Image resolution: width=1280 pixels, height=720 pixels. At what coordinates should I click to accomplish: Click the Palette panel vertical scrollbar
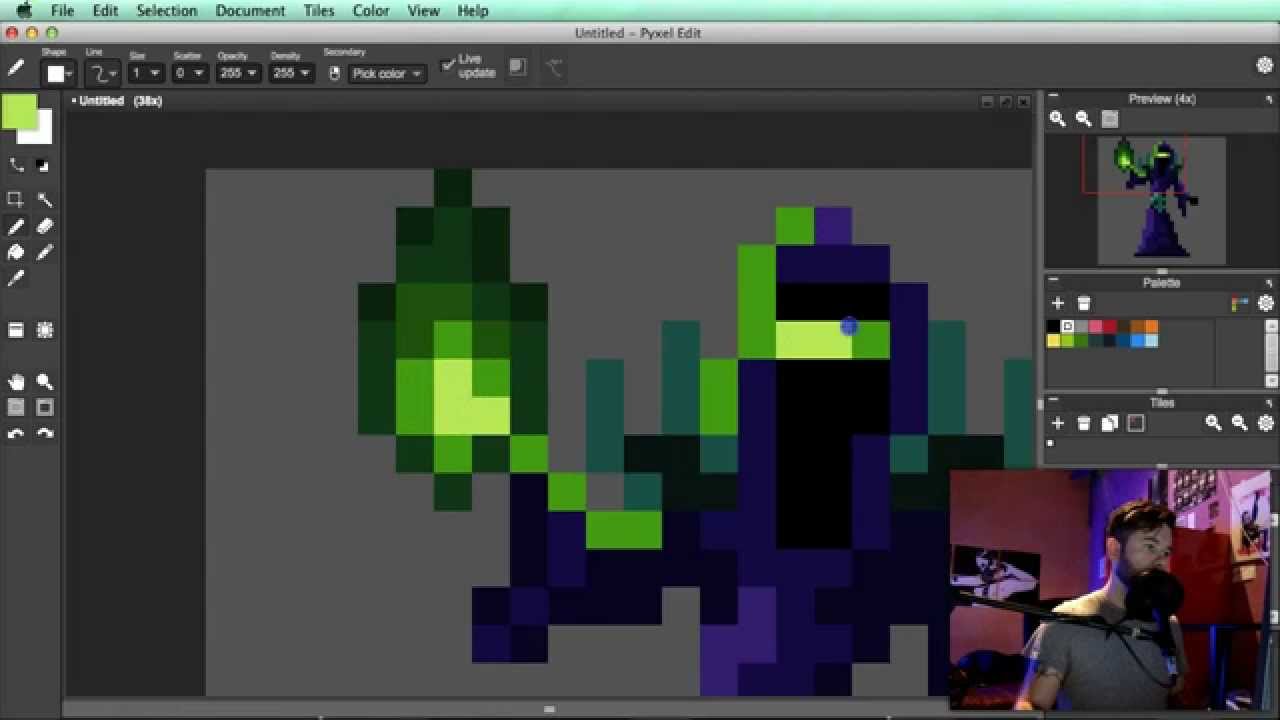(1271, 353)
